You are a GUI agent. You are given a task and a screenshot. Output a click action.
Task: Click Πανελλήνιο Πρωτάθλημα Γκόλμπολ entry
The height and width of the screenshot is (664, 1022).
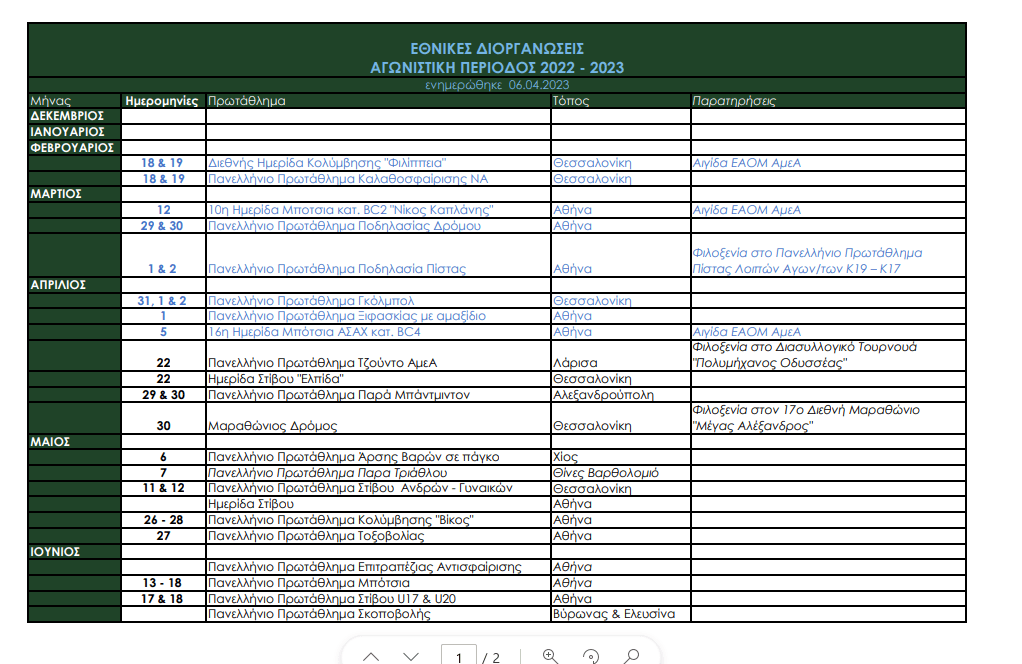point(310,300)
